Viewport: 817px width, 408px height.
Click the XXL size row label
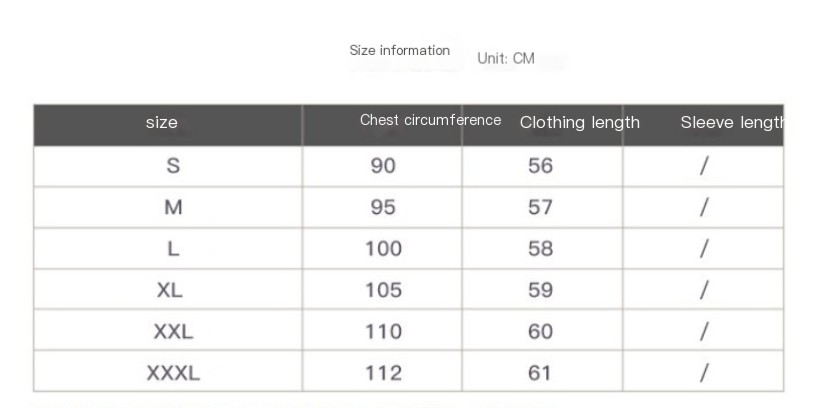coord(174,331)
